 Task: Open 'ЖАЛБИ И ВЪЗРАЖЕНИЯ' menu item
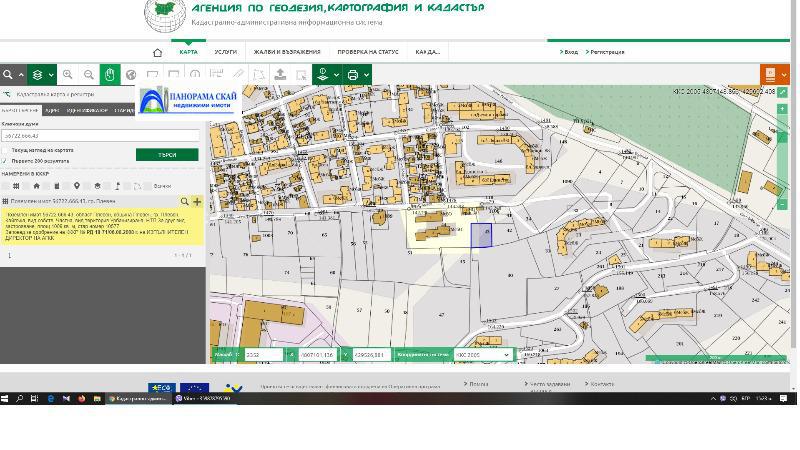(287, 52)
